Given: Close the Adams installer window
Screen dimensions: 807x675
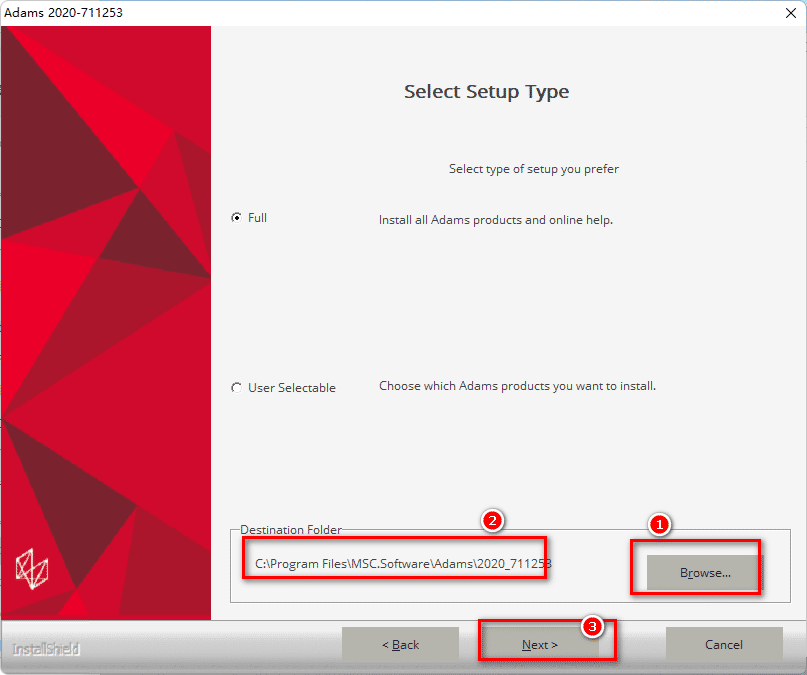Looking at the screenshot, I should pos(791,12).
